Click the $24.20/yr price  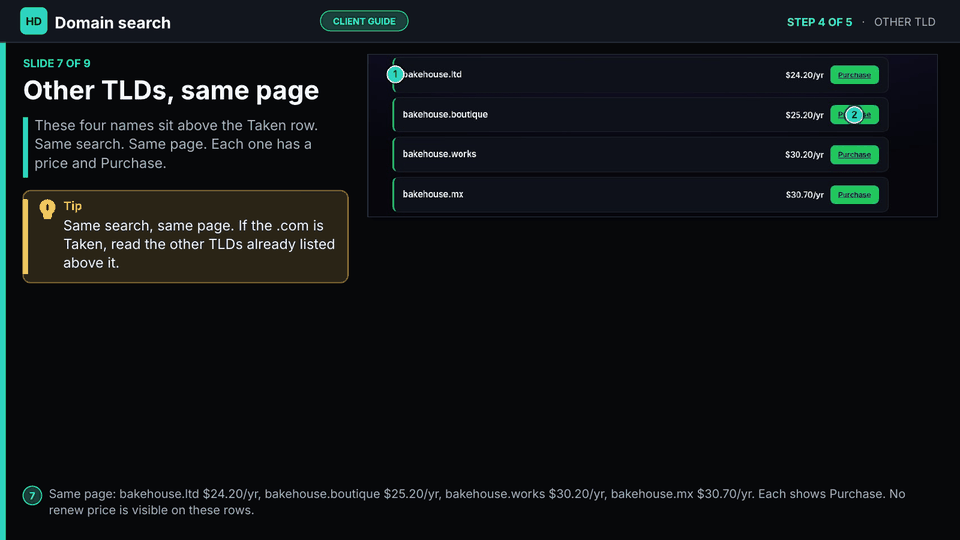coord(804,75)
